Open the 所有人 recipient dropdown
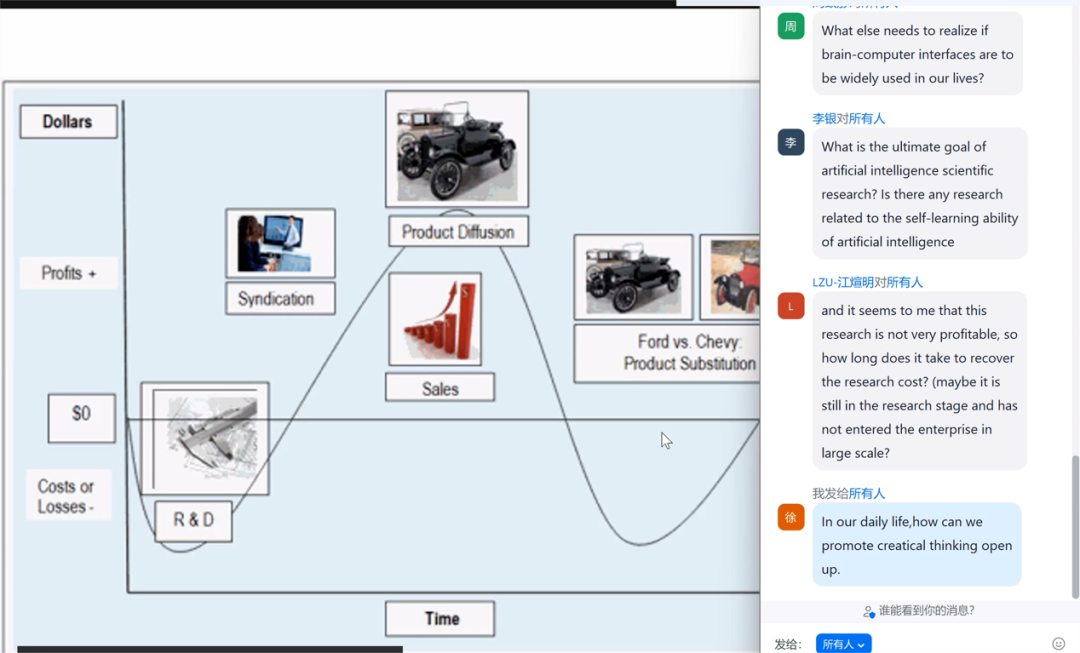The width and height of the screenshot is (1080, 653). (843, 644)
